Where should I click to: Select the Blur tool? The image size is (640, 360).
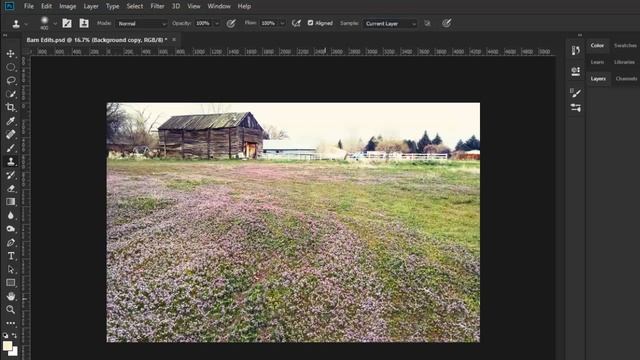click(x=11, y=215)
